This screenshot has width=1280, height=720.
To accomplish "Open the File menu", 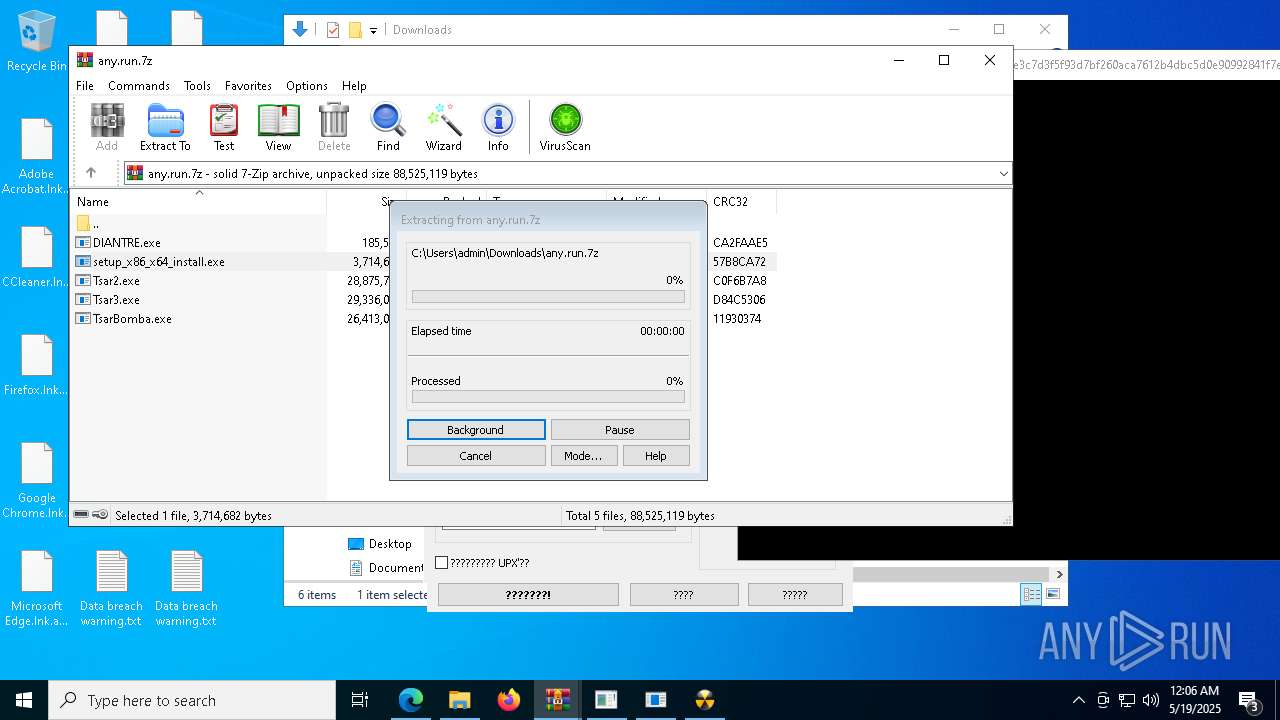I will pyautogui.click(x=85, y=86).
